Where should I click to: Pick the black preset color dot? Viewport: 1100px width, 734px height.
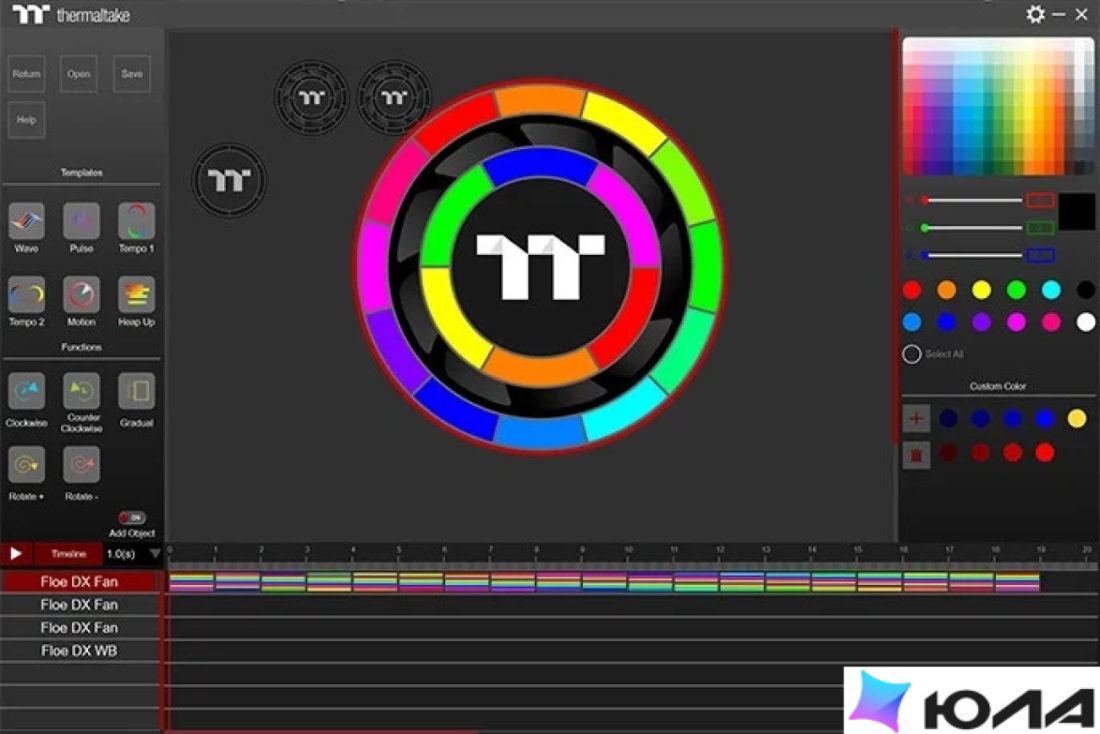(1085, 290)
